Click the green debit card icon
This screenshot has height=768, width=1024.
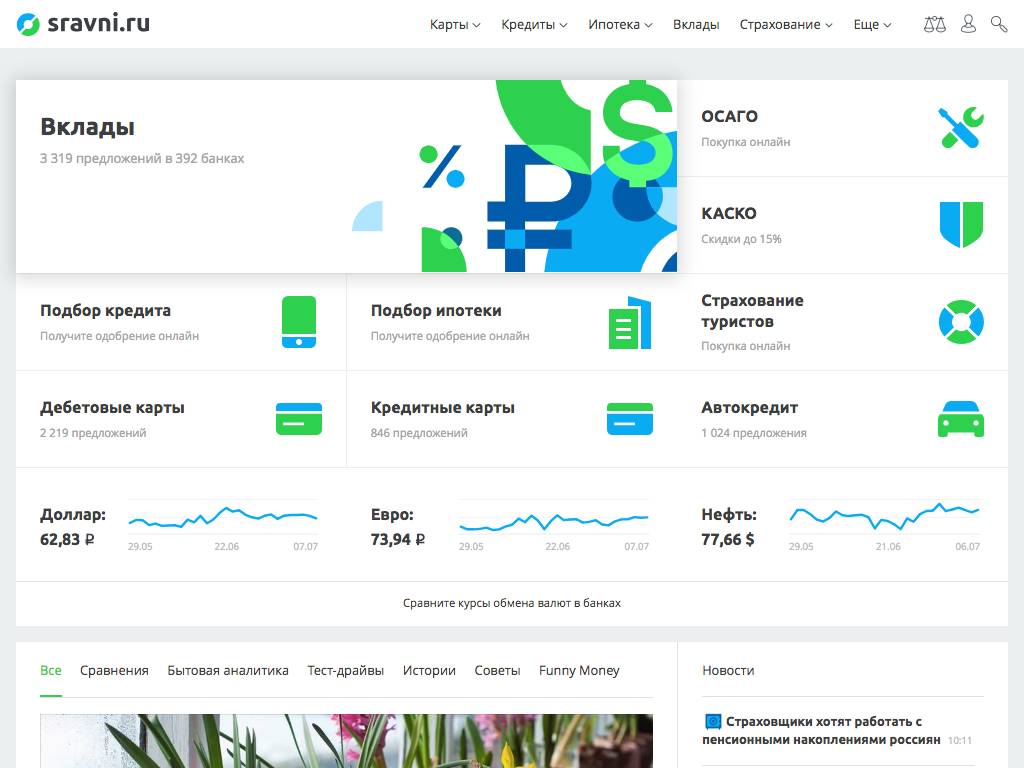(x=299, y=419)
